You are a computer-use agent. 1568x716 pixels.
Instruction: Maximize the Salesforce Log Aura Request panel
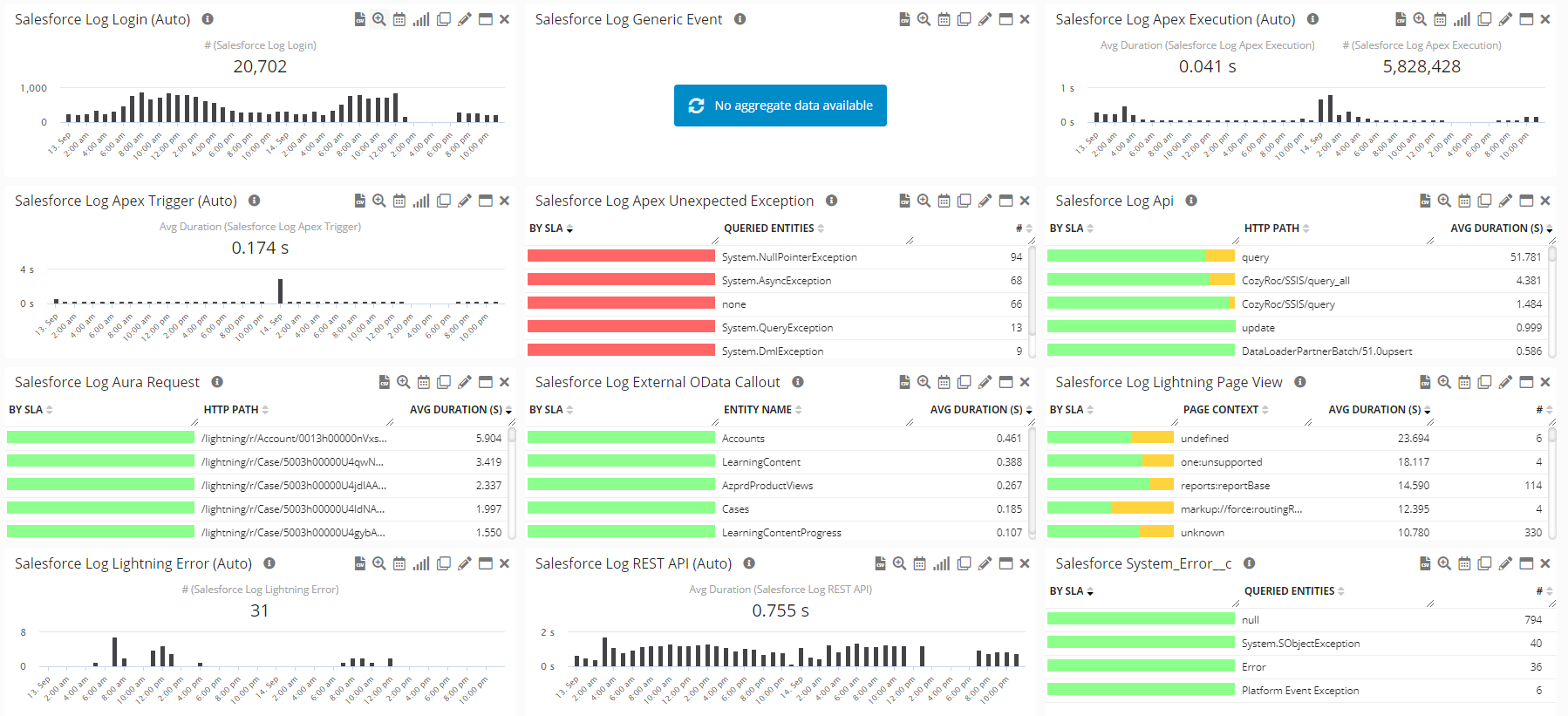tap(486, 382)
